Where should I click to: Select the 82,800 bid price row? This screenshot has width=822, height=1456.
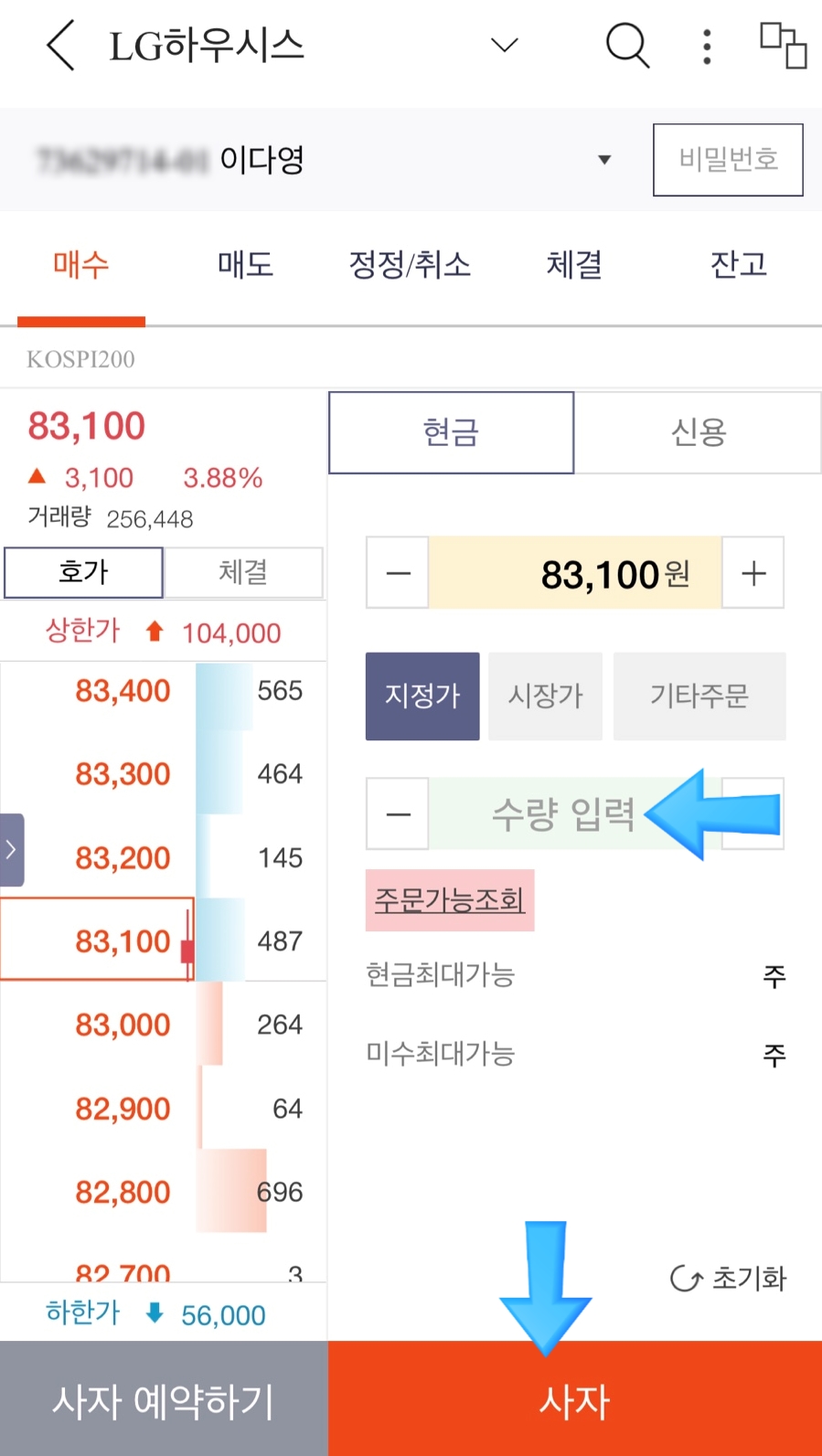(x=163, y=1192)
